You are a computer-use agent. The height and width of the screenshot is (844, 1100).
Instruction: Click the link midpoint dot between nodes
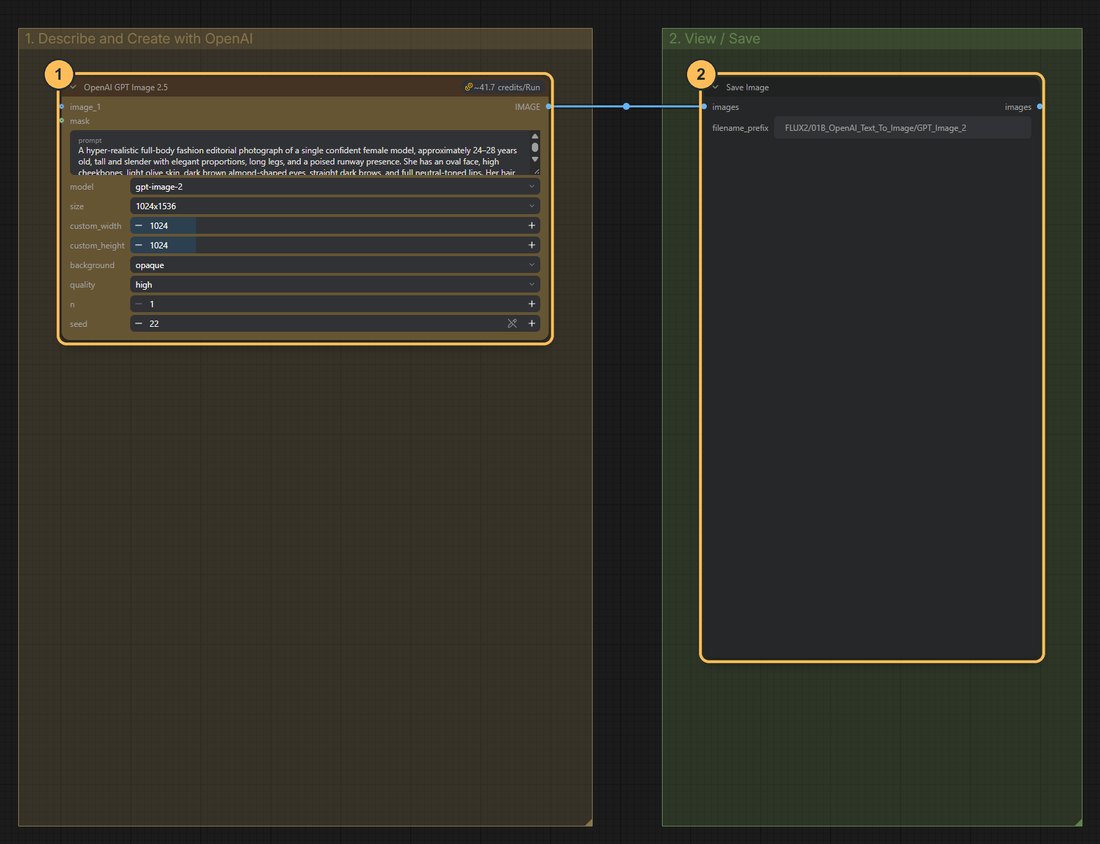[626, 107]
